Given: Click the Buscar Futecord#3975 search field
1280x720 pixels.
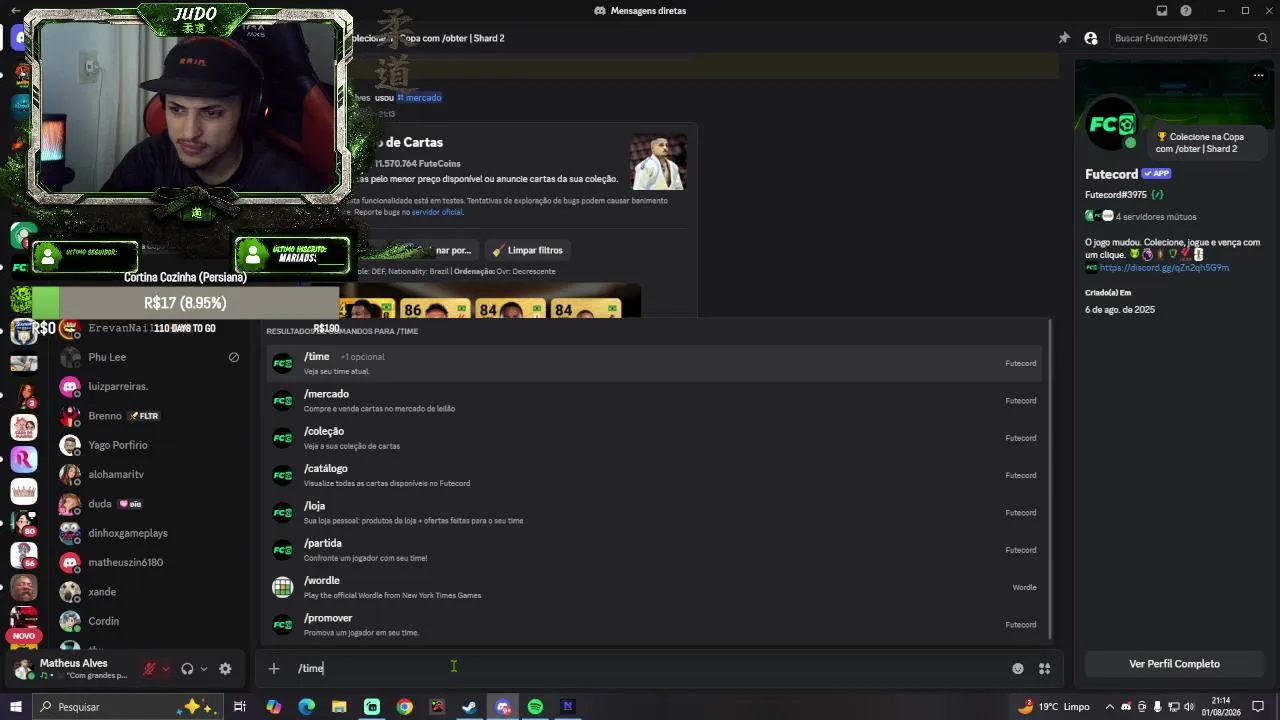Looking at the screenshot, I should pyautogui.click(x=1190, y=38).
